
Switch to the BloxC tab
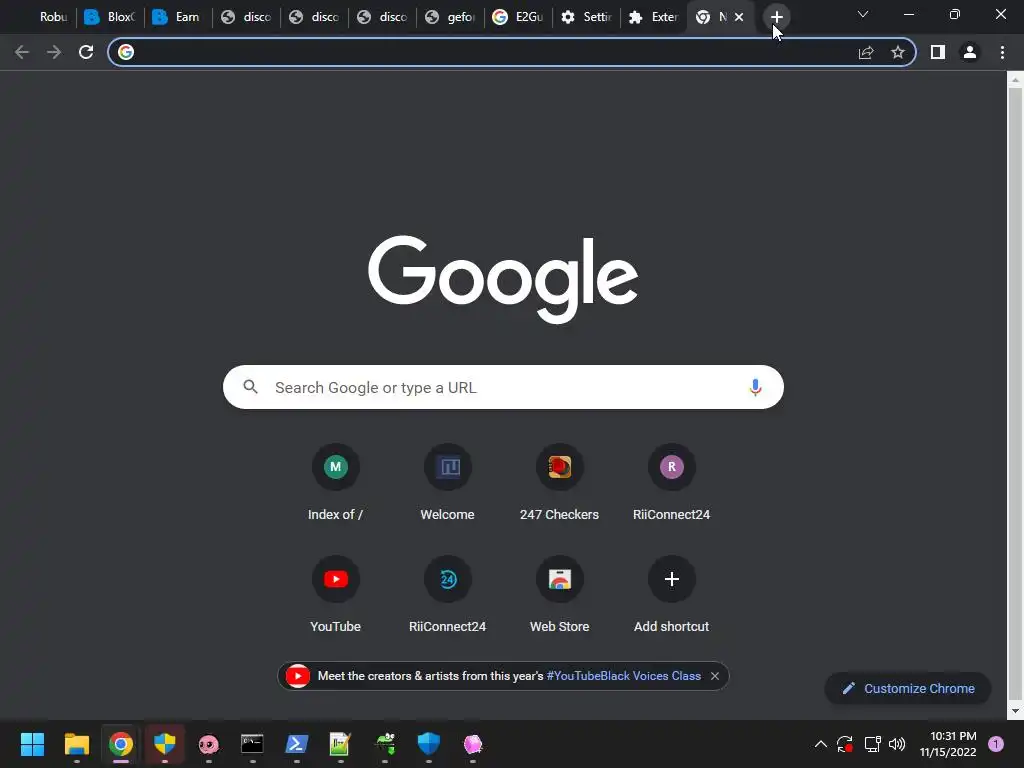click(x=110, y=17)
